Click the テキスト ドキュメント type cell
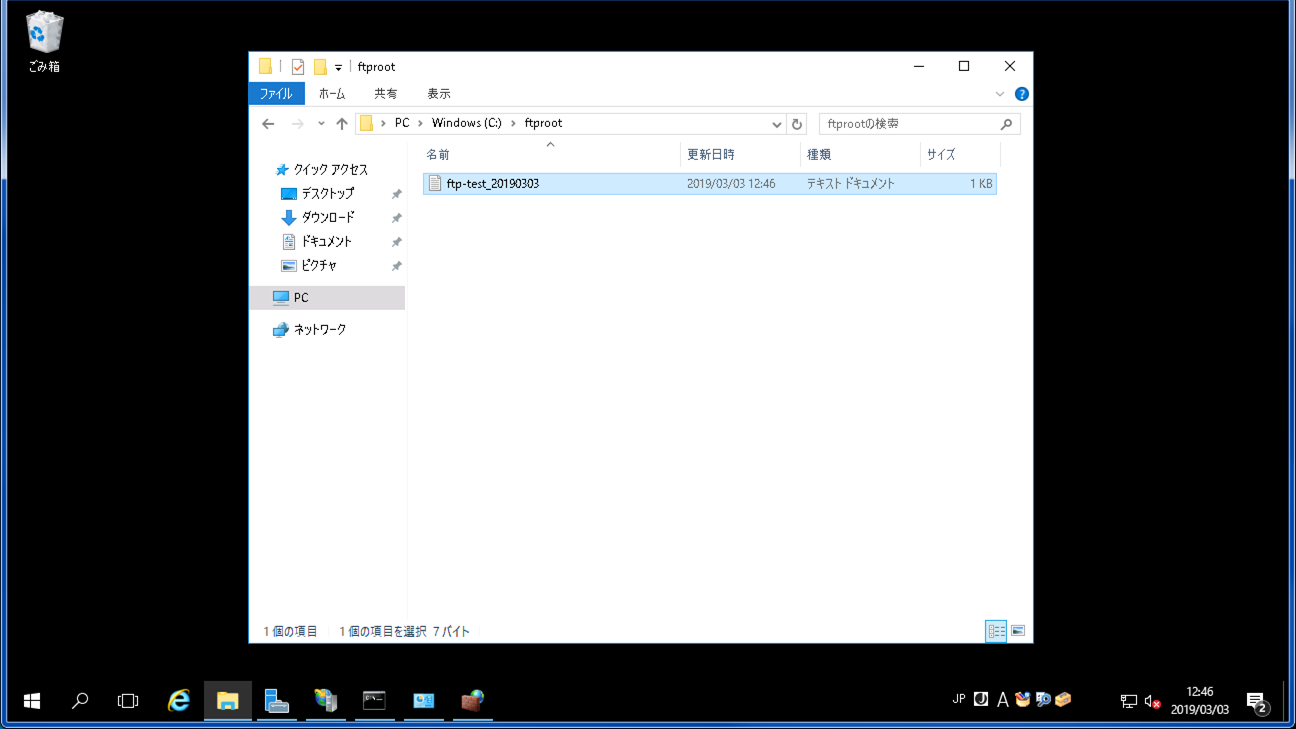 coord(851,184)
